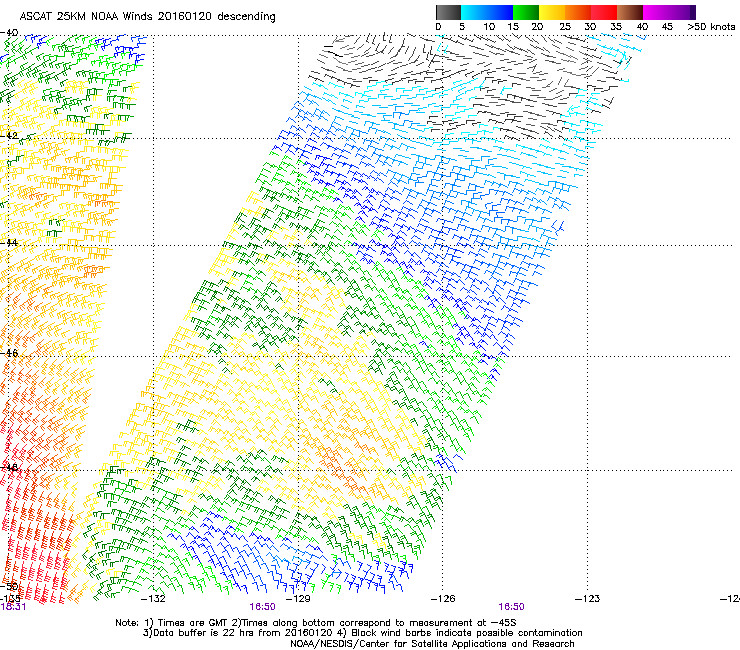Viewport: 740px width, 650px height.
Task: Click the '35' legend scale label
Action: pos(616,27)
